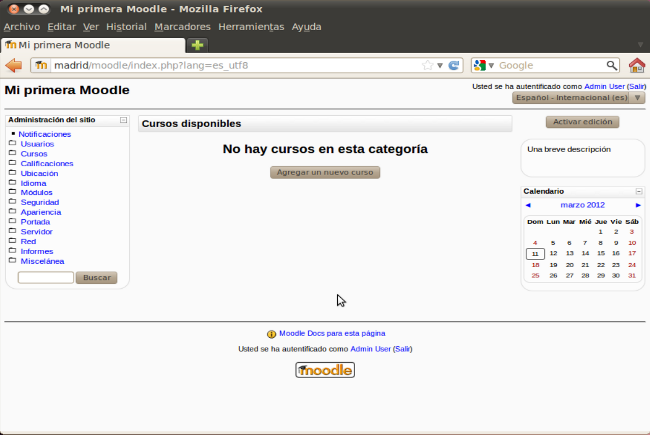Open the Marcadores menu

[x=182, y=26]
